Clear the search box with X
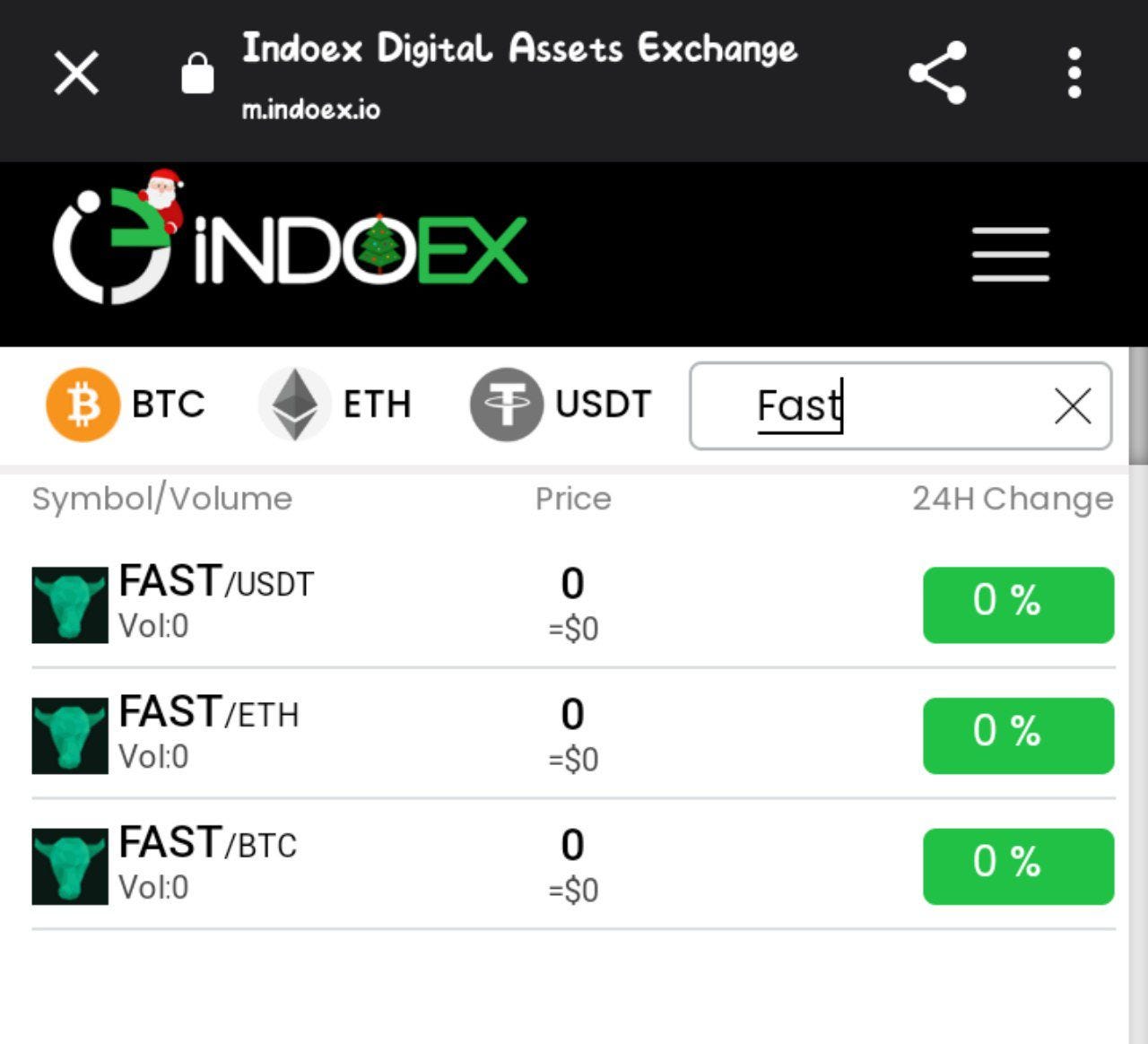 [1073, 406]
